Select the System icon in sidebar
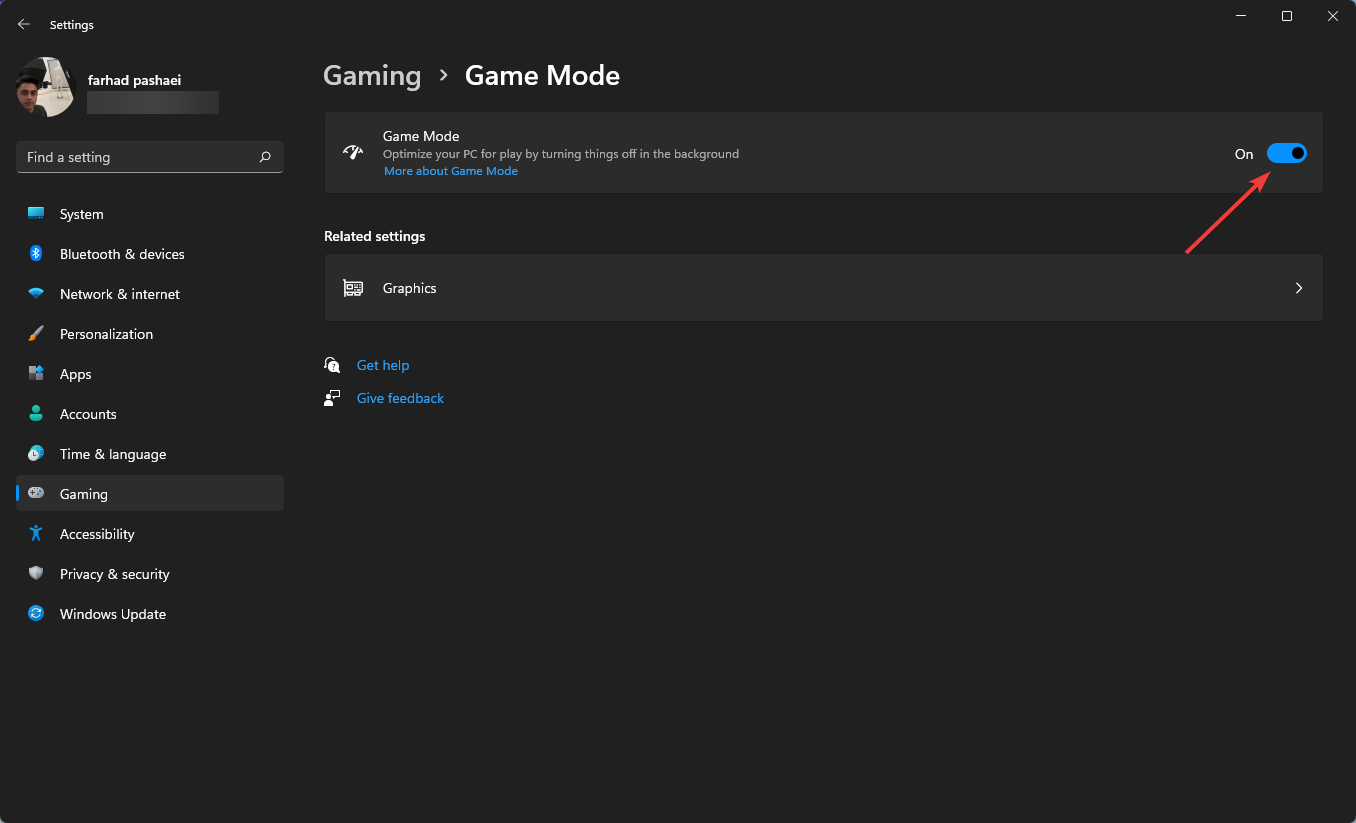Image resolution: width=1356 pixels, height=823 pixels. click(36, 213)
